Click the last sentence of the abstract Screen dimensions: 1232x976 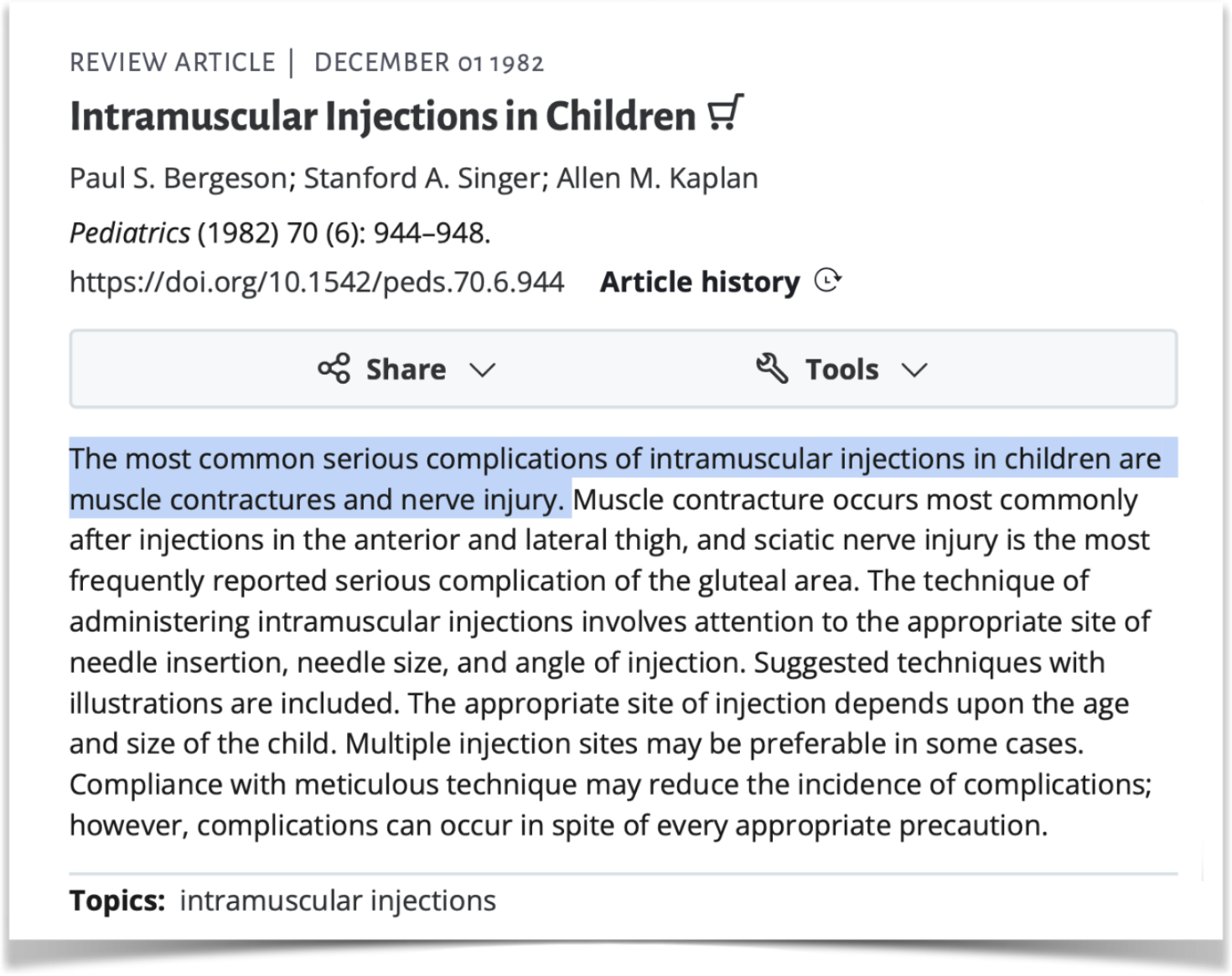(x=611, y=805)
